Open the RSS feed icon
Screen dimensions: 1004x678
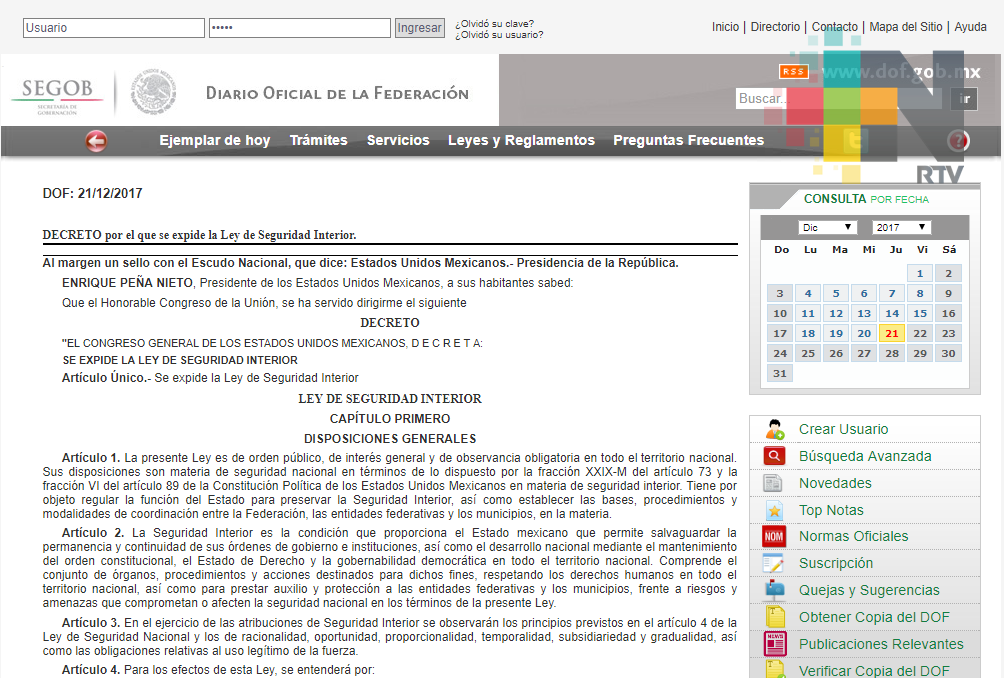[793, 72]
